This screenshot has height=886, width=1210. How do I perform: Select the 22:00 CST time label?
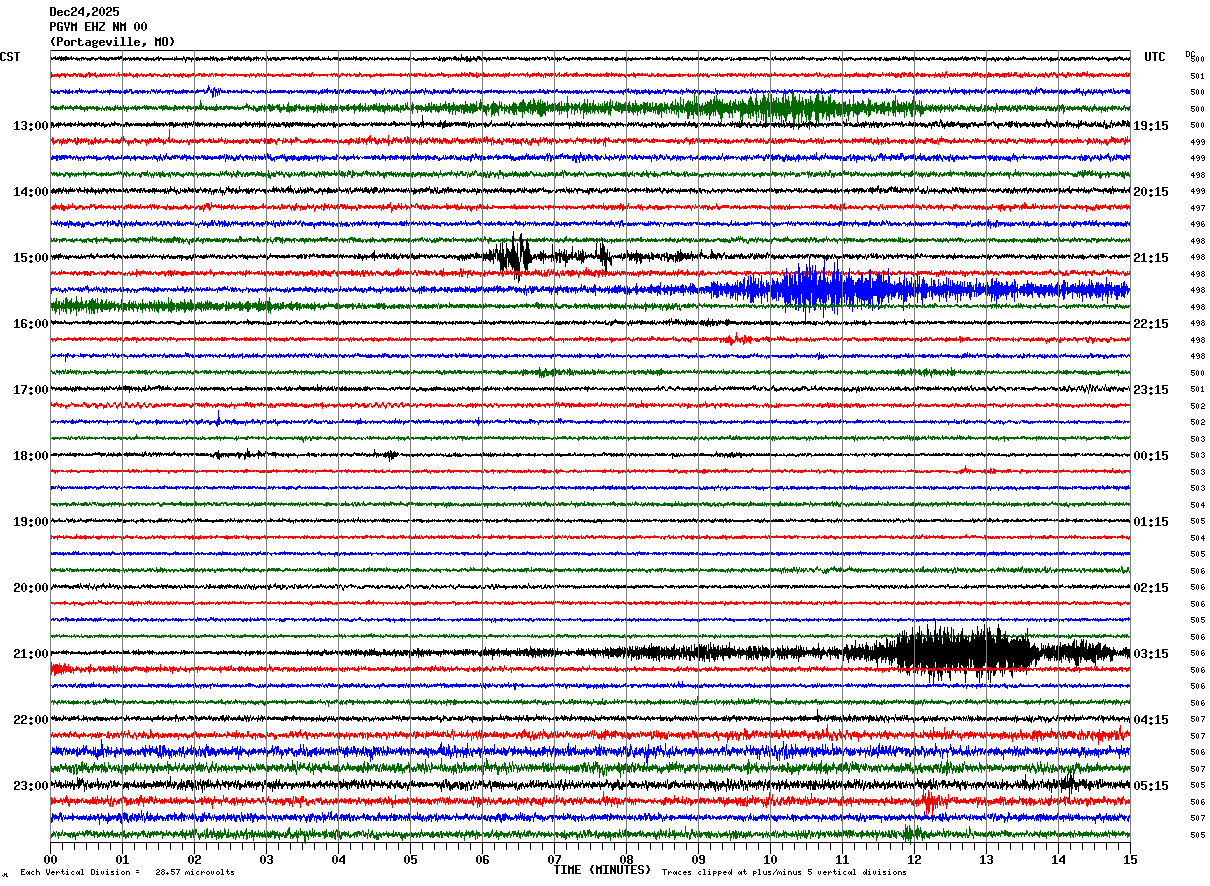click(30, 720)
